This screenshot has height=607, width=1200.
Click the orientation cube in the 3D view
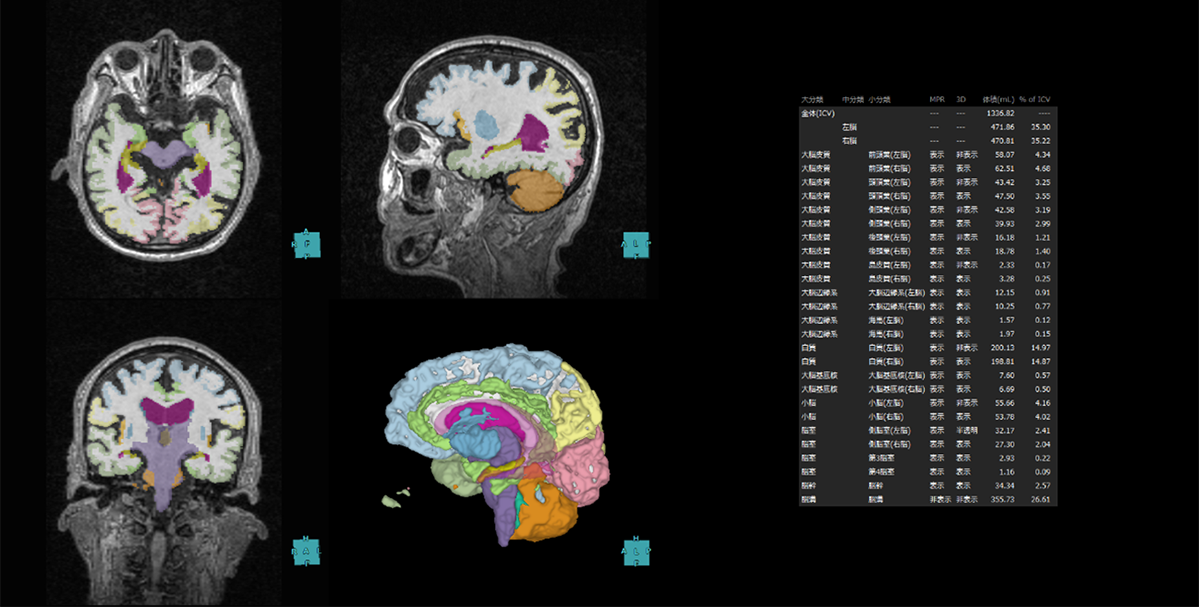(x=636, y=551)
